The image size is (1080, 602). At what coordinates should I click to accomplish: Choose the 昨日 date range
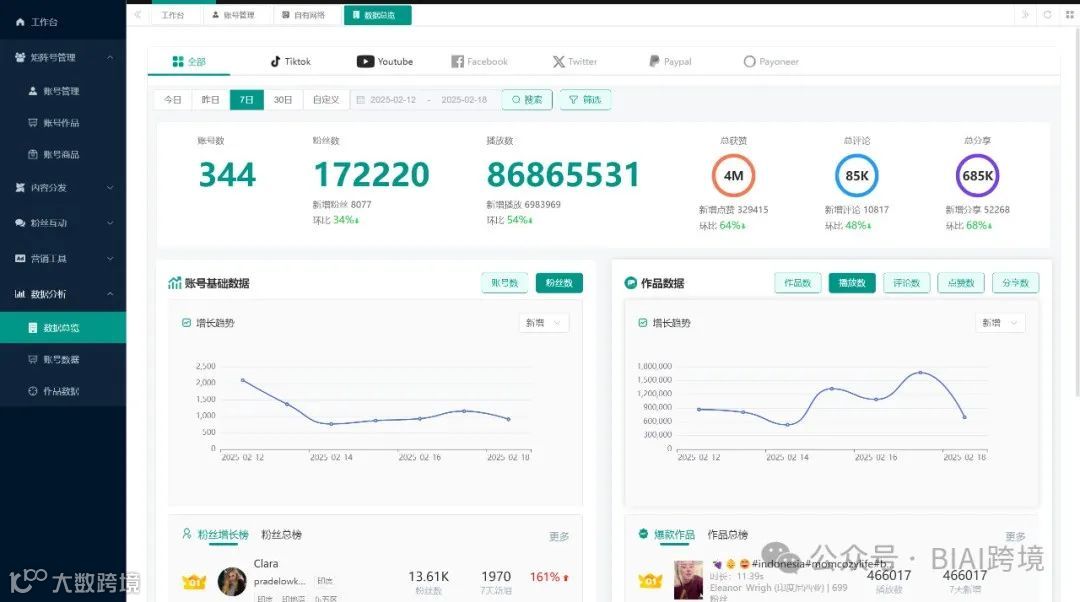(210, 100)
